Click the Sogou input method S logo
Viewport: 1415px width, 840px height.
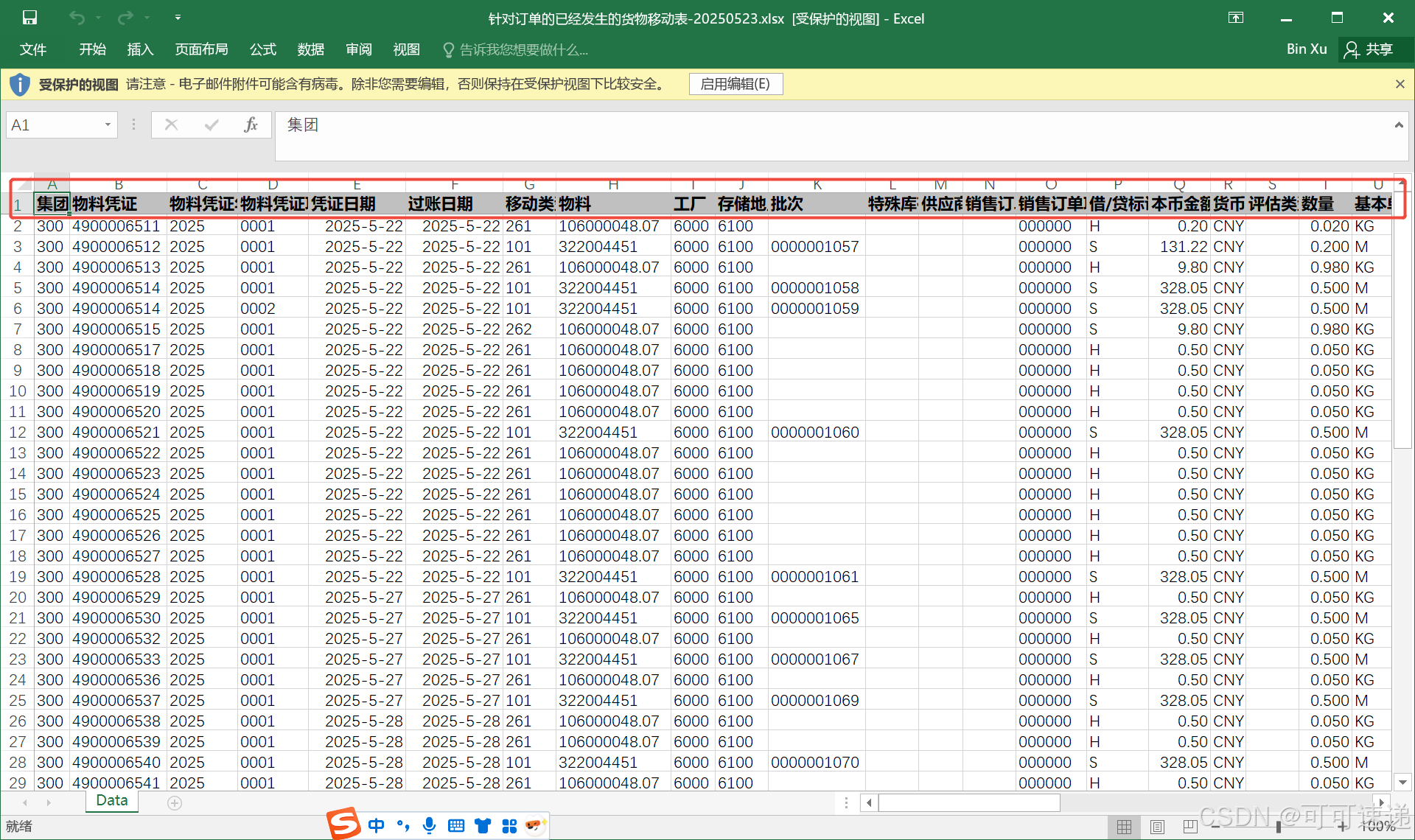tap(343, 823)
